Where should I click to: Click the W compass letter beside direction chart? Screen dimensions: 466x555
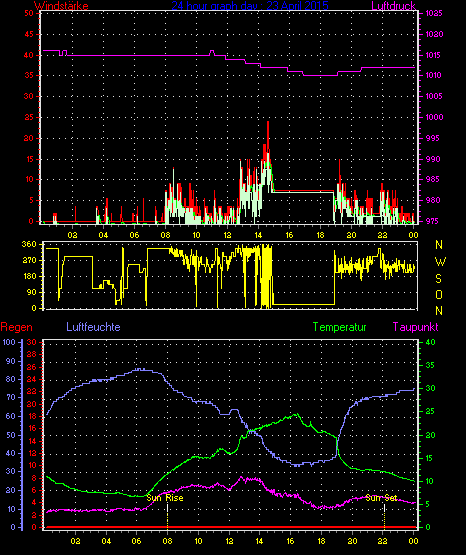[x=440, y=262]
